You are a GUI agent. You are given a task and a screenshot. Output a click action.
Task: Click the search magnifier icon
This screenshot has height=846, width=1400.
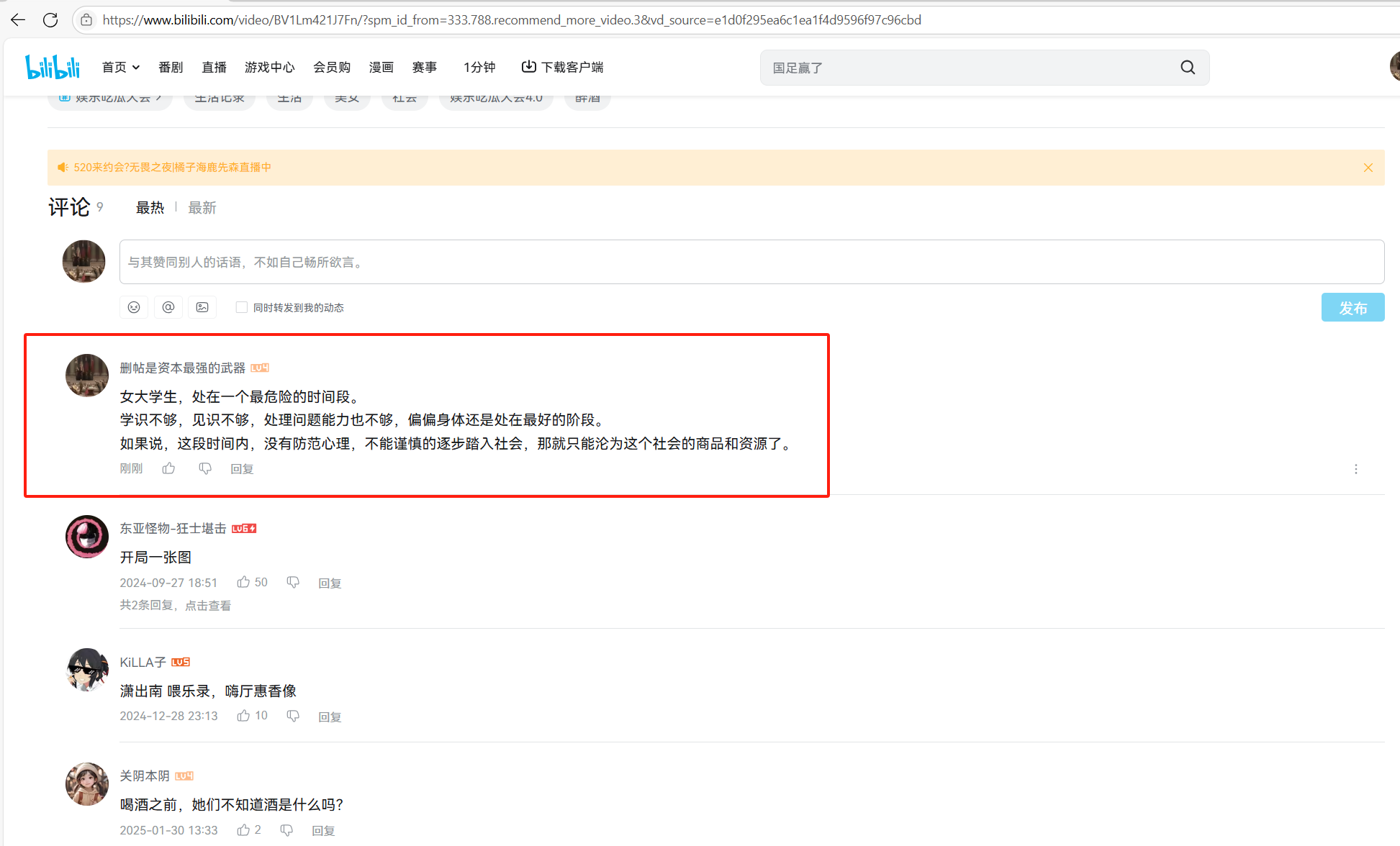point(1188,67)
